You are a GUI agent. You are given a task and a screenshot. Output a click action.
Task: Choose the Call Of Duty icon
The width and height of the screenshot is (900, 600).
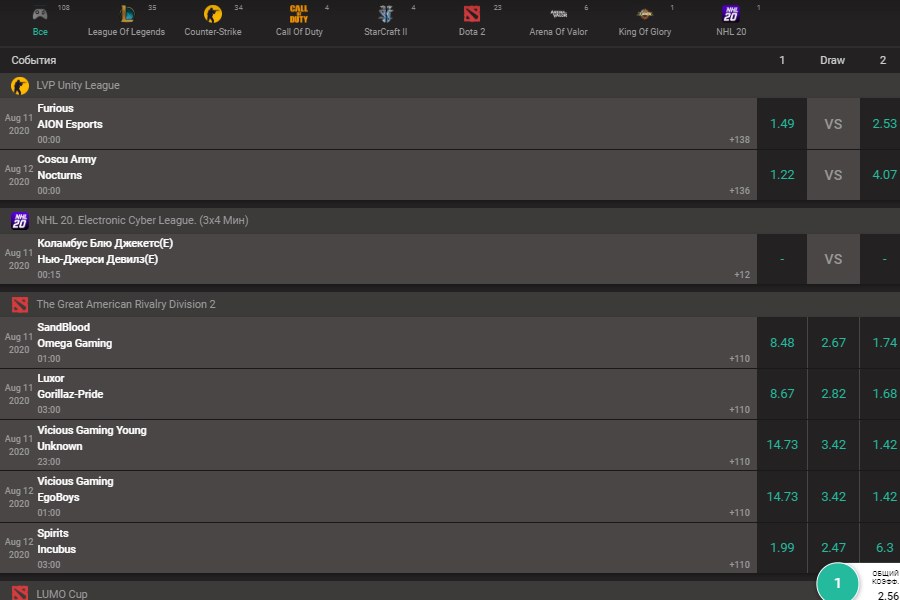(299, 14)
